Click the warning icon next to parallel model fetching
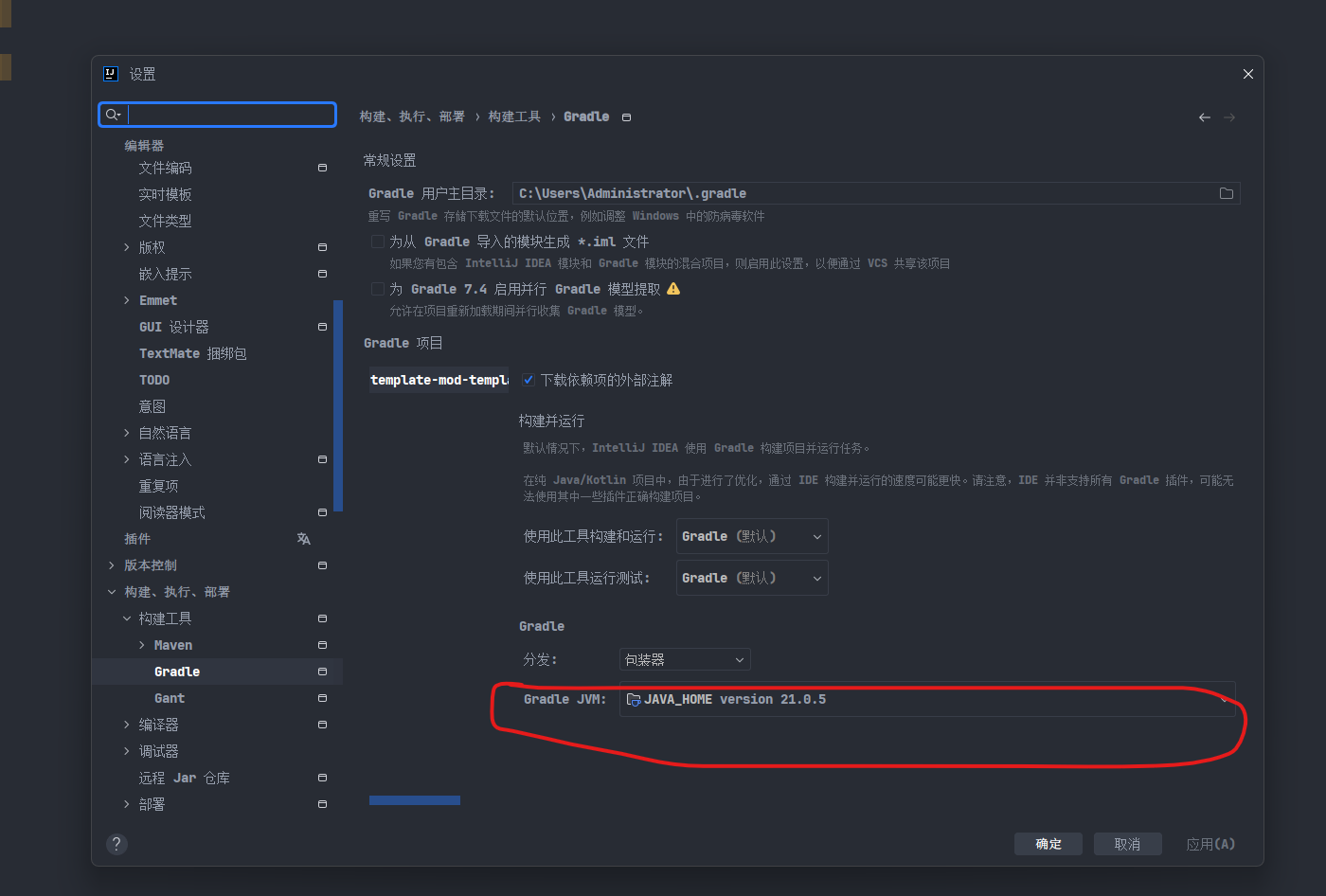 coord(673,289)
